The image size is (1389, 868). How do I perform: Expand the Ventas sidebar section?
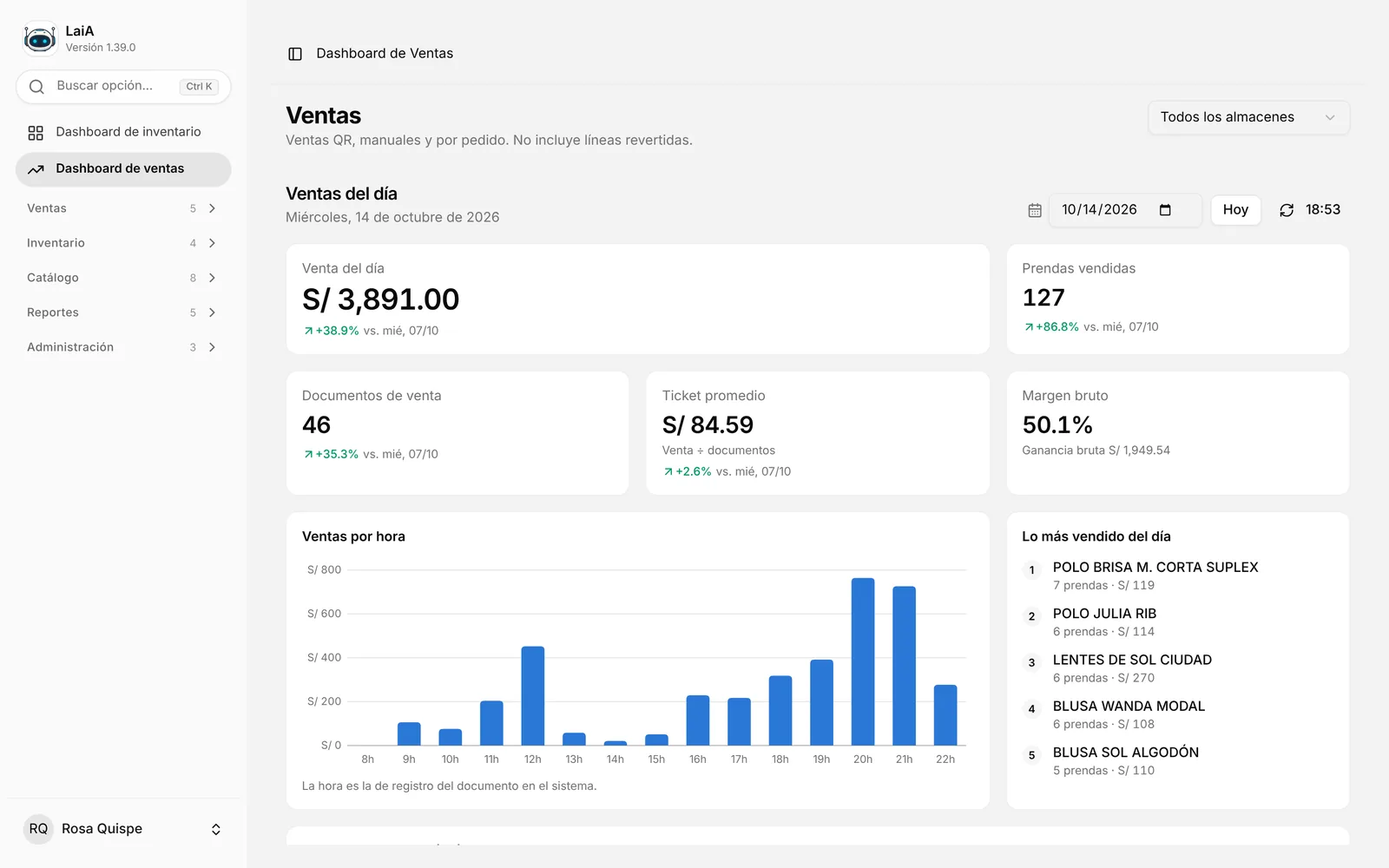tap(122, 208)
